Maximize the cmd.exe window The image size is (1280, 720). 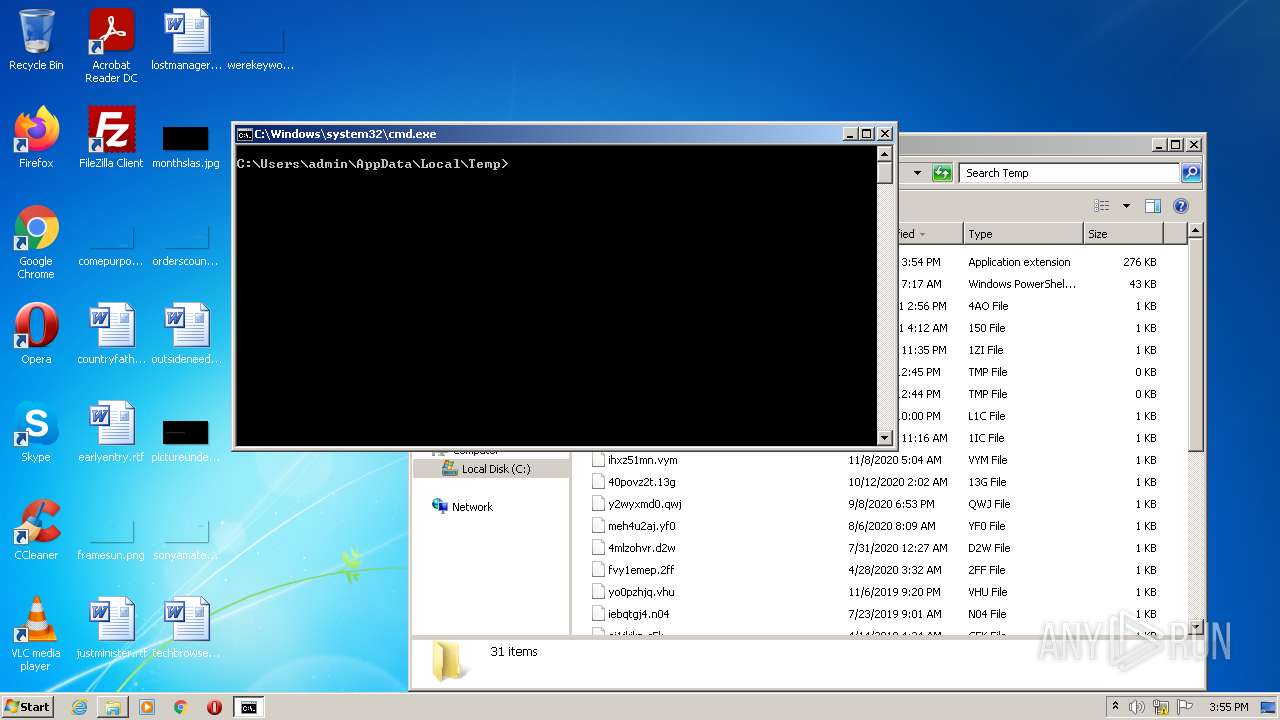tap(866, 134)
